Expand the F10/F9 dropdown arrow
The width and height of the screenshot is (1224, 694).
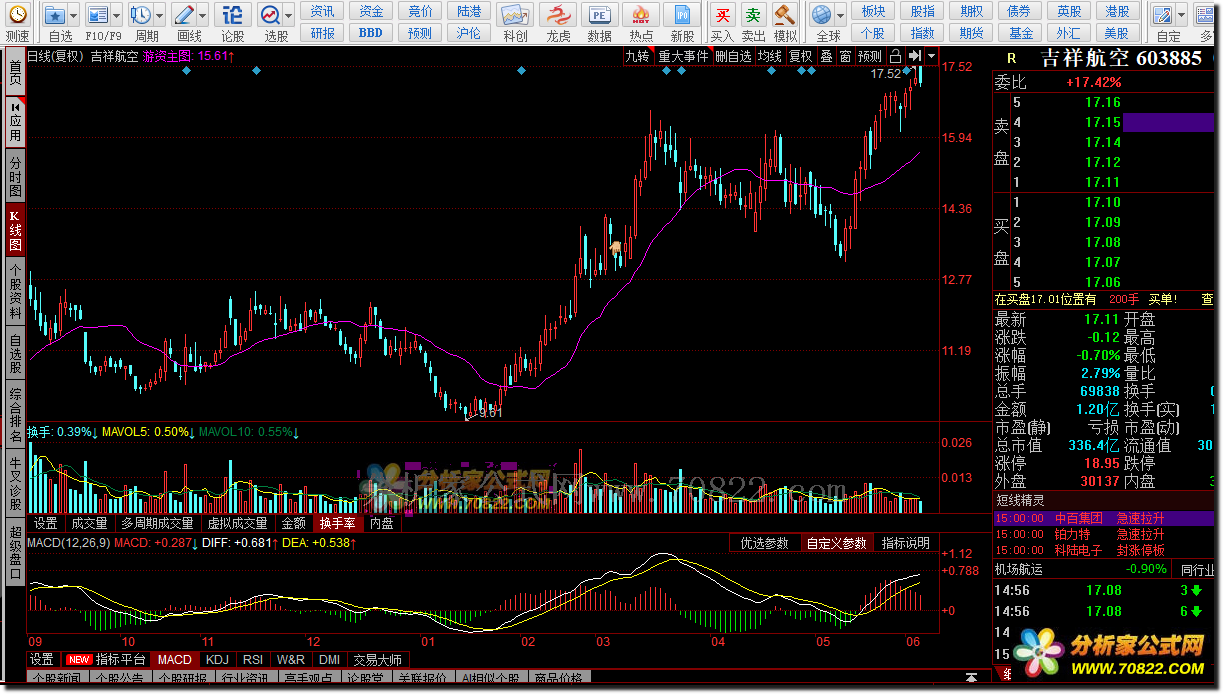point(117,16)
